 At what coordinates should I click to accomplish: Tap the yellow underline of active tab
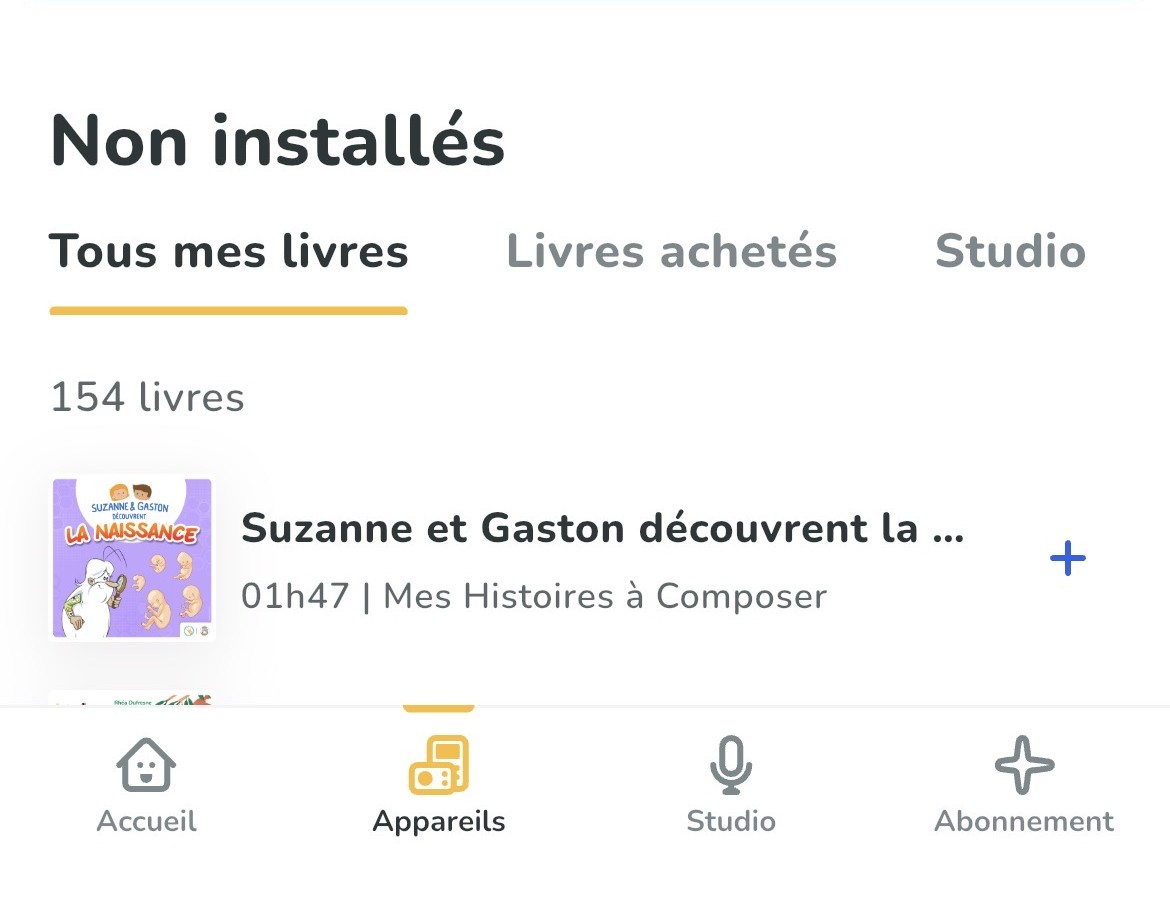coord(228,311)
